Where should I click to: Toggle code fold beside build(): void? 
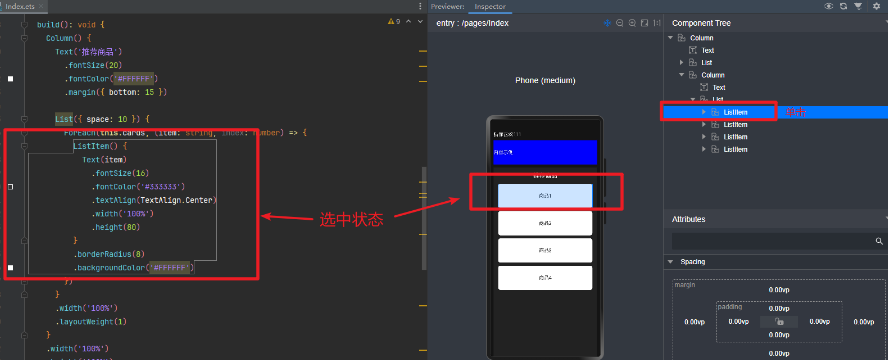(24, 25)
